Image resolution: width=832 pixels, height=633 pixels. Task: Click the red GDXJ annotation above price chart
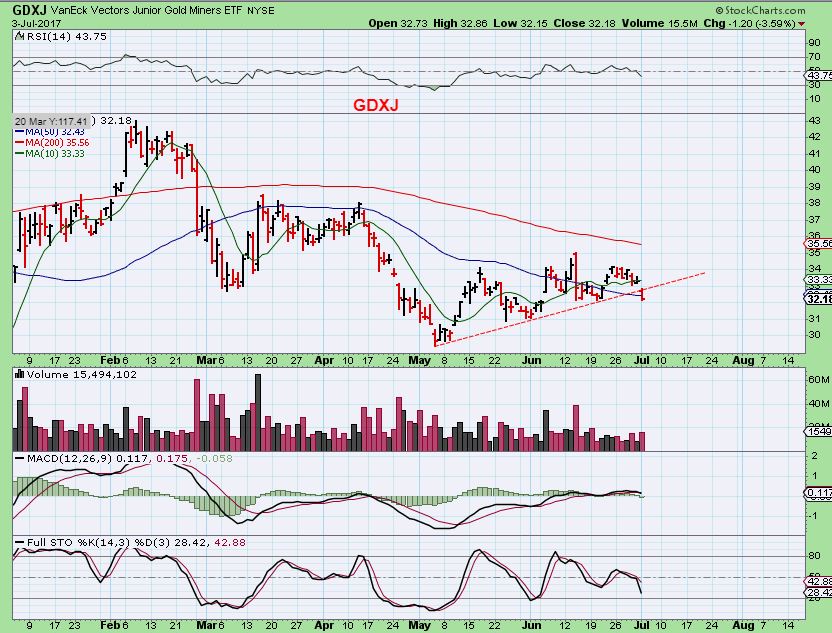376,105
